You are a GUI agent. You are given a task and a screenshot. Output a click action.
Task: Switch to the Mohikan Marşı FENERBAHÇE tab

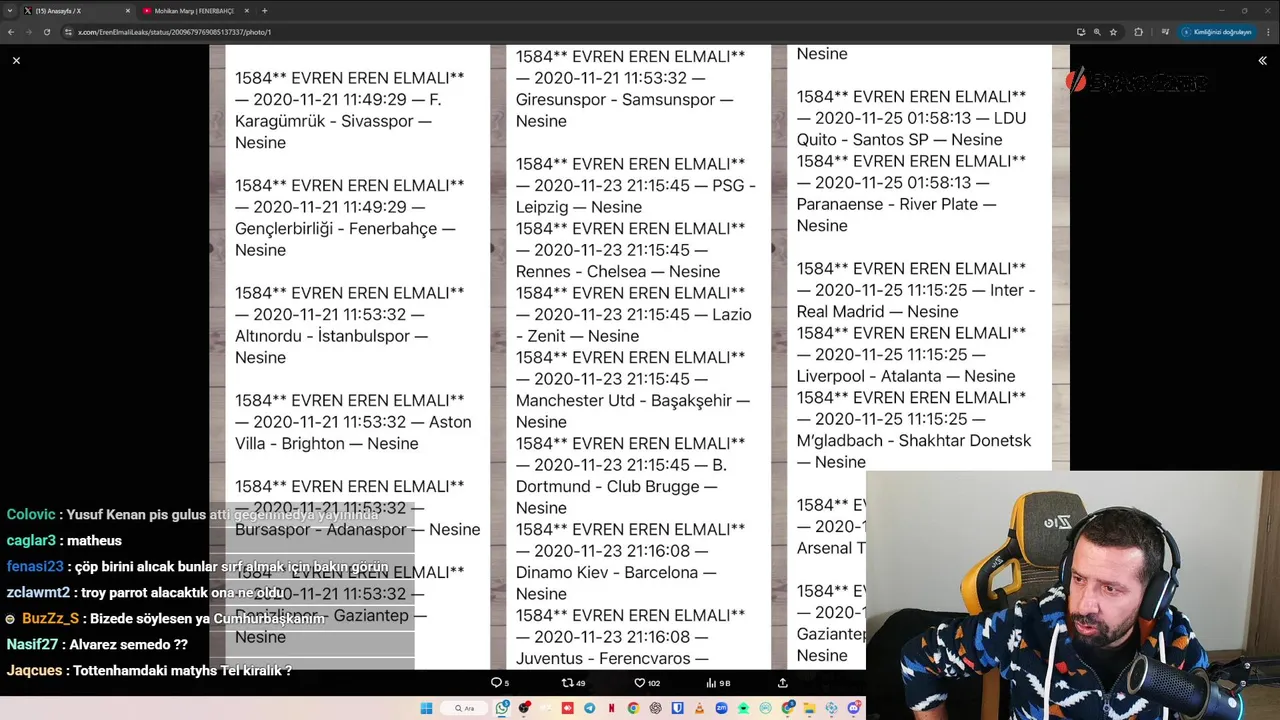point(194,11)
